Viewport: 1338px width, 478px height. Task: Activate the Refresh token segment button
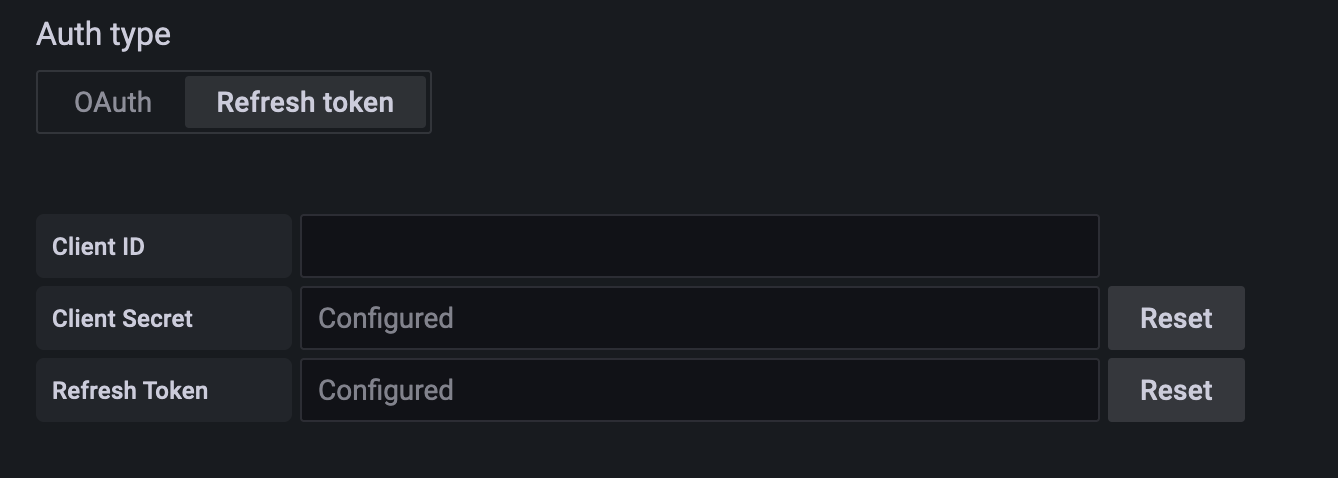click(x=305, y=102)
